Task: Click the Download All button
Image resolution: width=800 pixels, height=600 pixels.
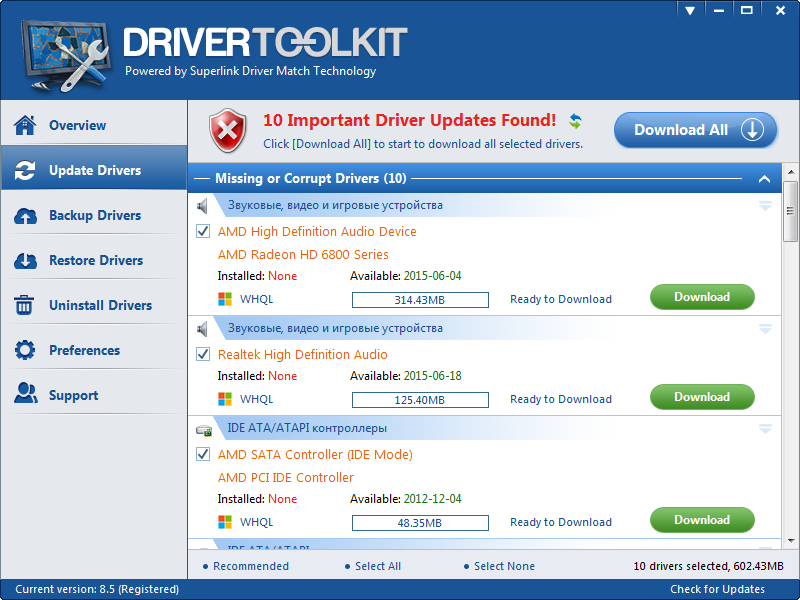Action: point(695,130)
